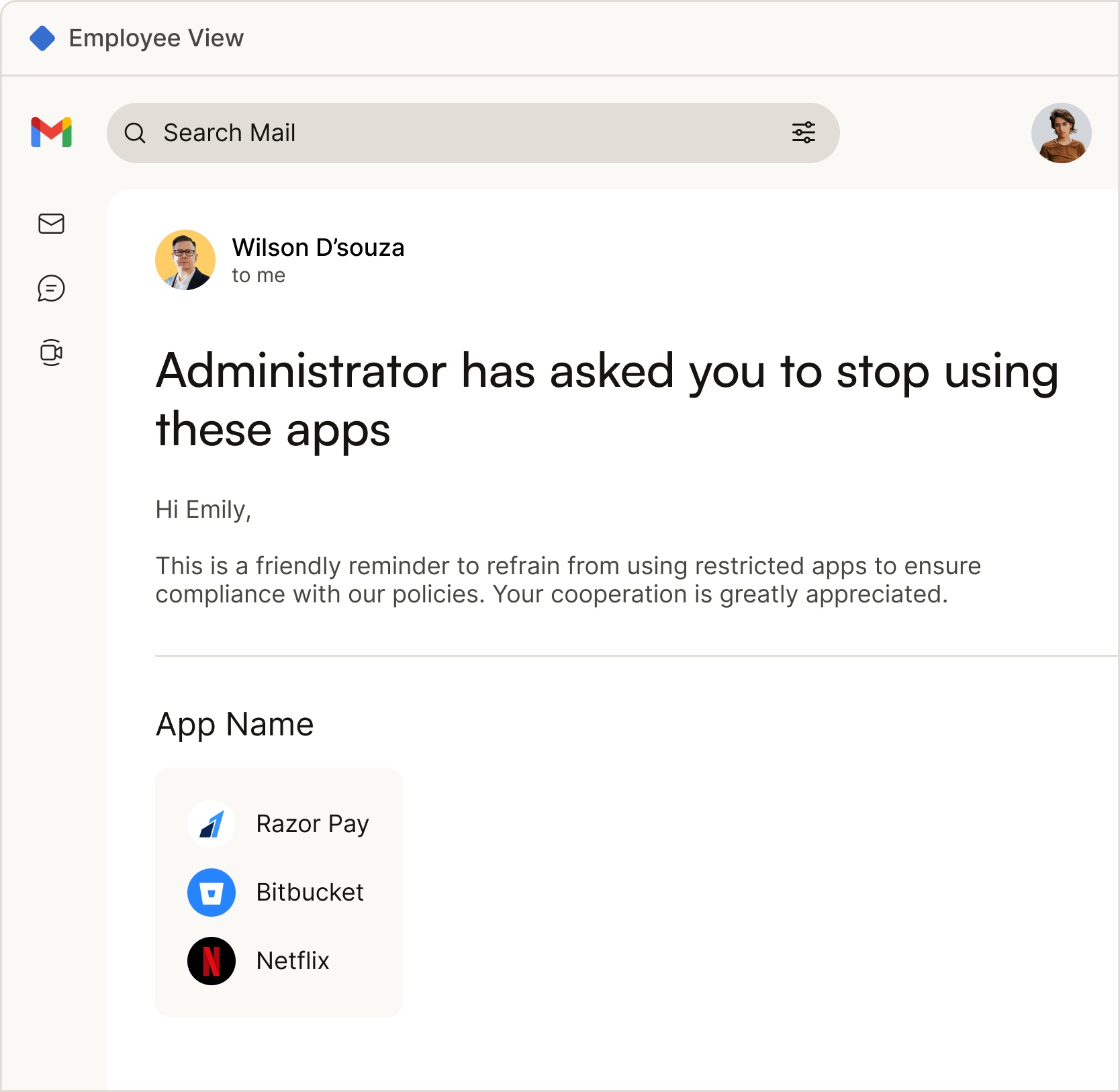
Task: Open the Chat sidebar icon
Action: tap(52, 288)
